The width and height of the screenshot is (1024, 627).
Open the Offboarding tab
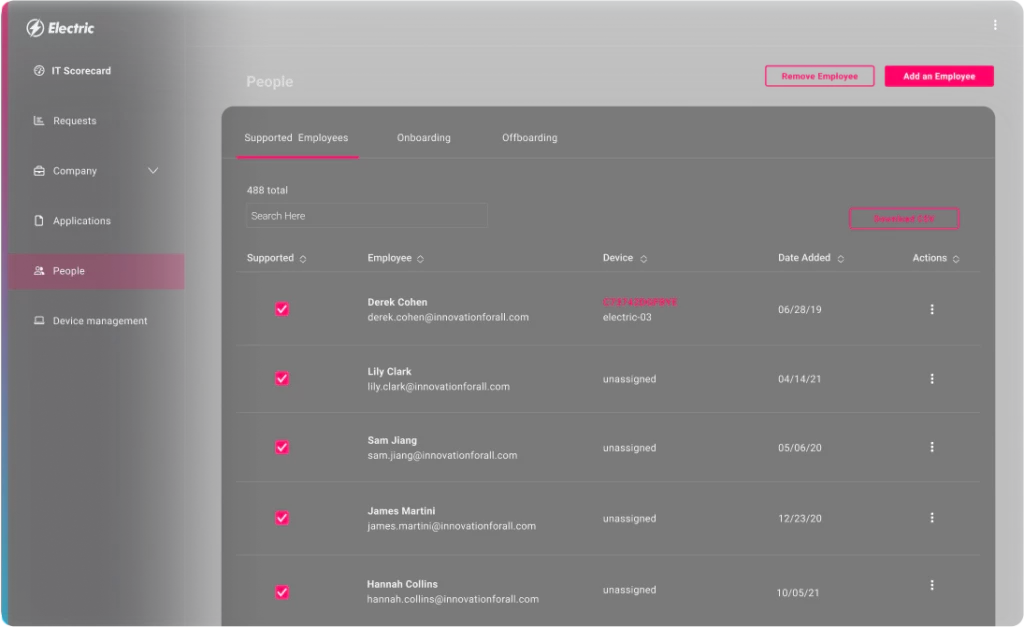point(529,137)
